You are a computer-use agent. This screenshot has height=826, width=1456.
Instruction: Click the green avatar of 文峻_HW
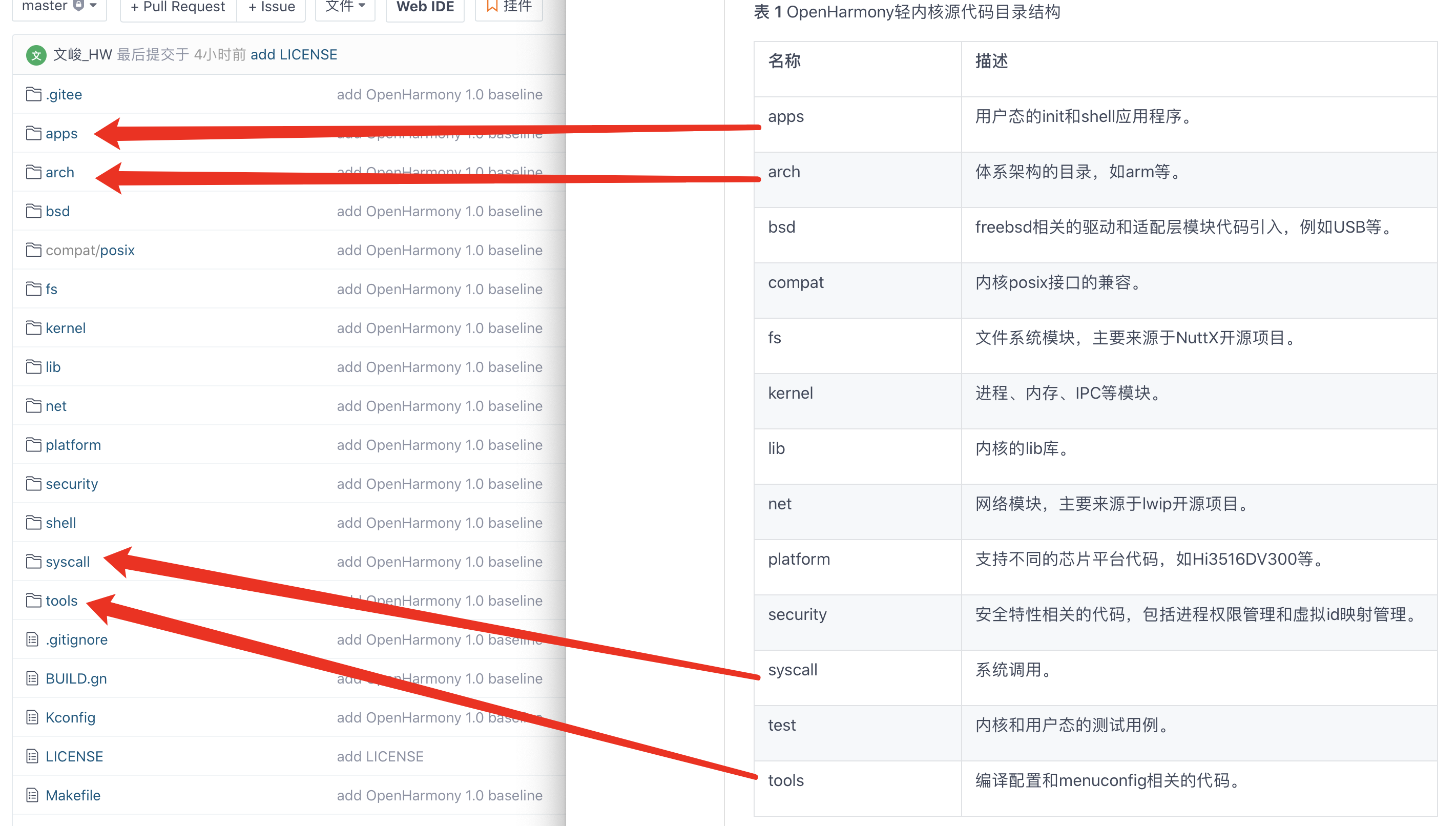tap(36, 55)
